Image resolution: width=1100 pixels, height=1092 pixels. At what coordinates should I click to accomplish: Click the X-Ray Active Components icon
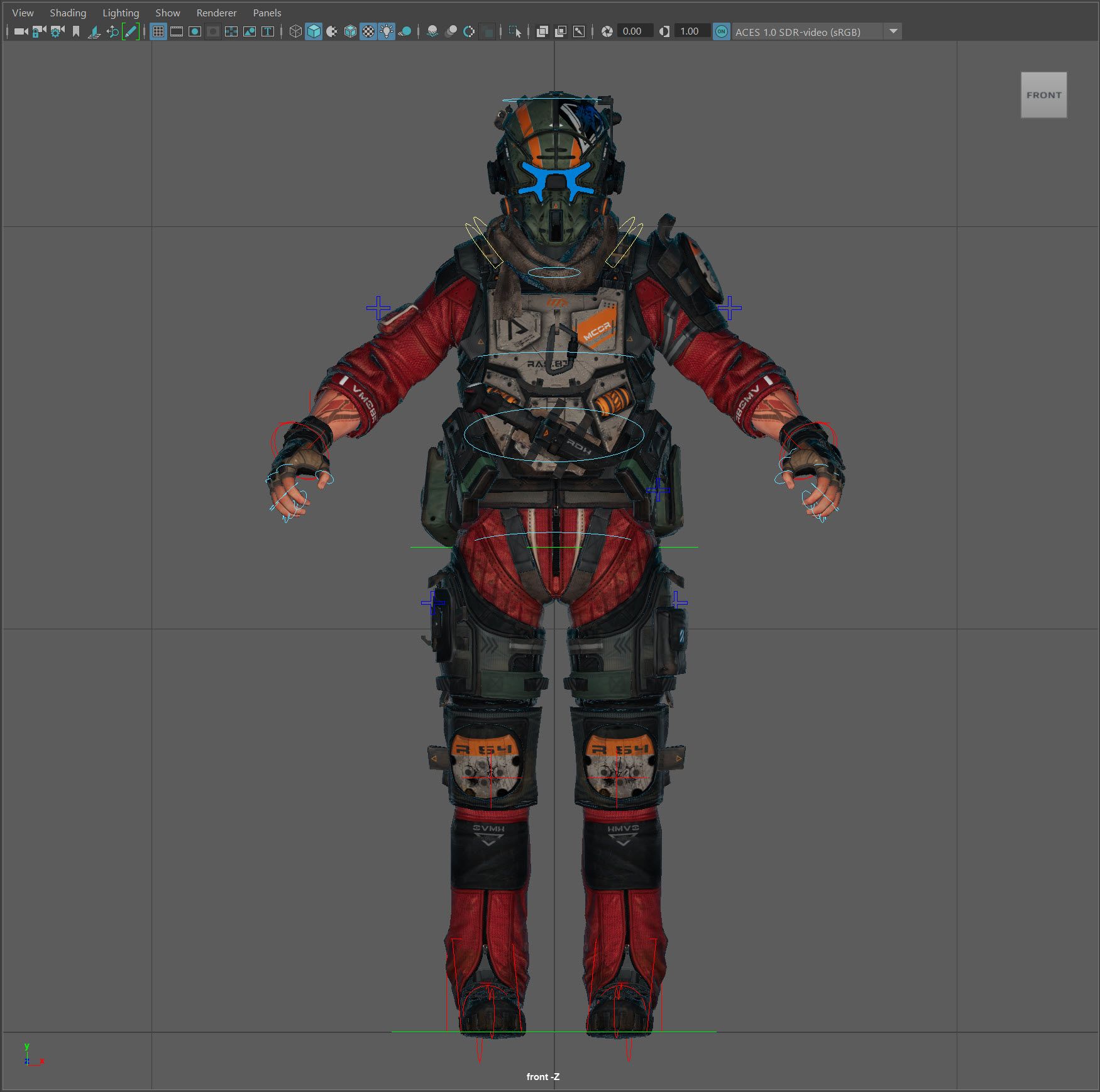[561, 31]
